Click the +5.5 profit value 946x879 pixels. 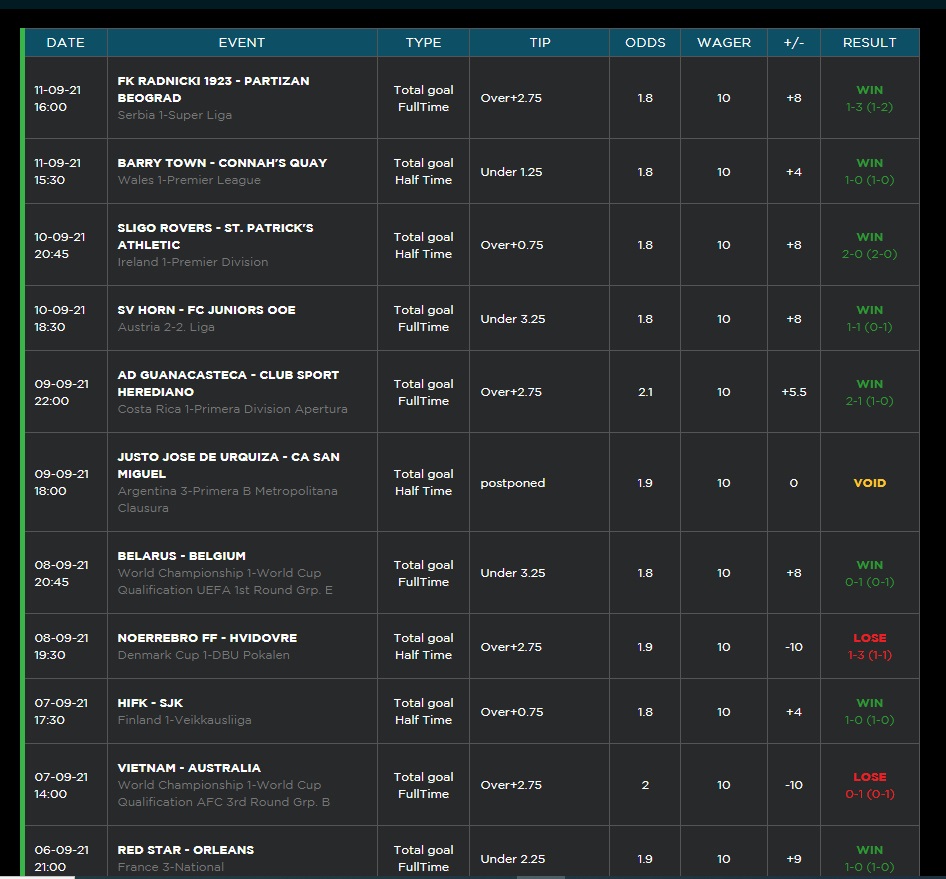coord(794,392)
